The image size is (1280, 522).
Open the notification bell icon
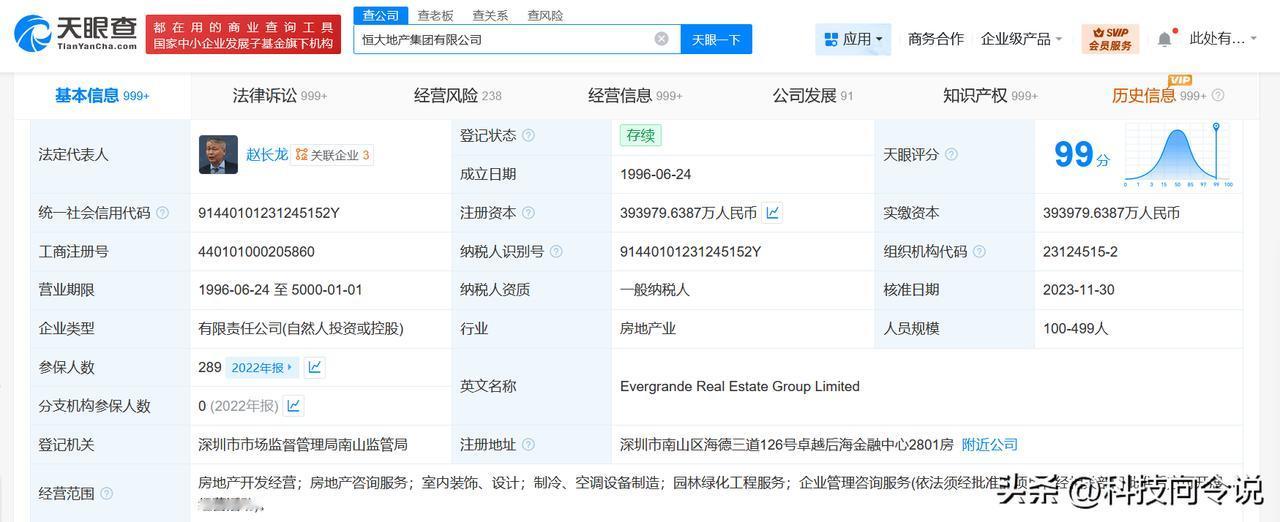click(1164, 39)
